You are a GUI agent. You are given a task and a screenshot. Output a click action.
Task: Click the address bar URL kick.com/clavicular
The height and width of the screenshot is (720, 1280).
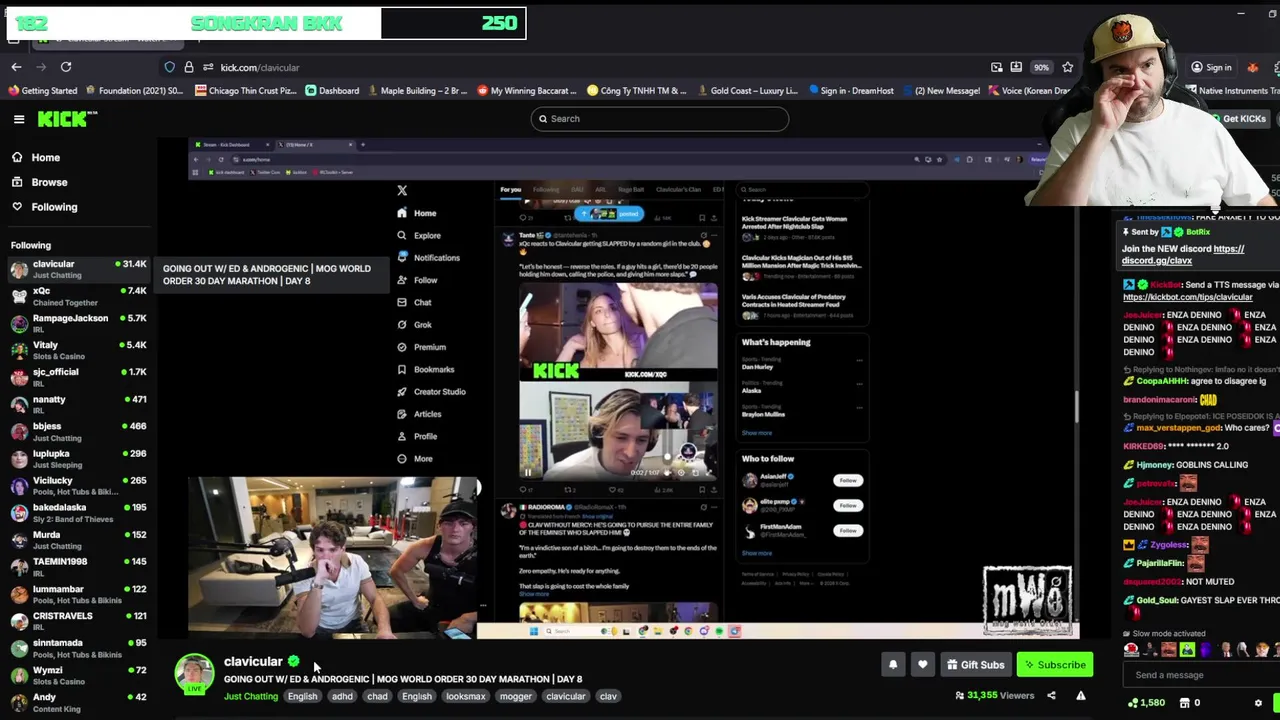260,67
